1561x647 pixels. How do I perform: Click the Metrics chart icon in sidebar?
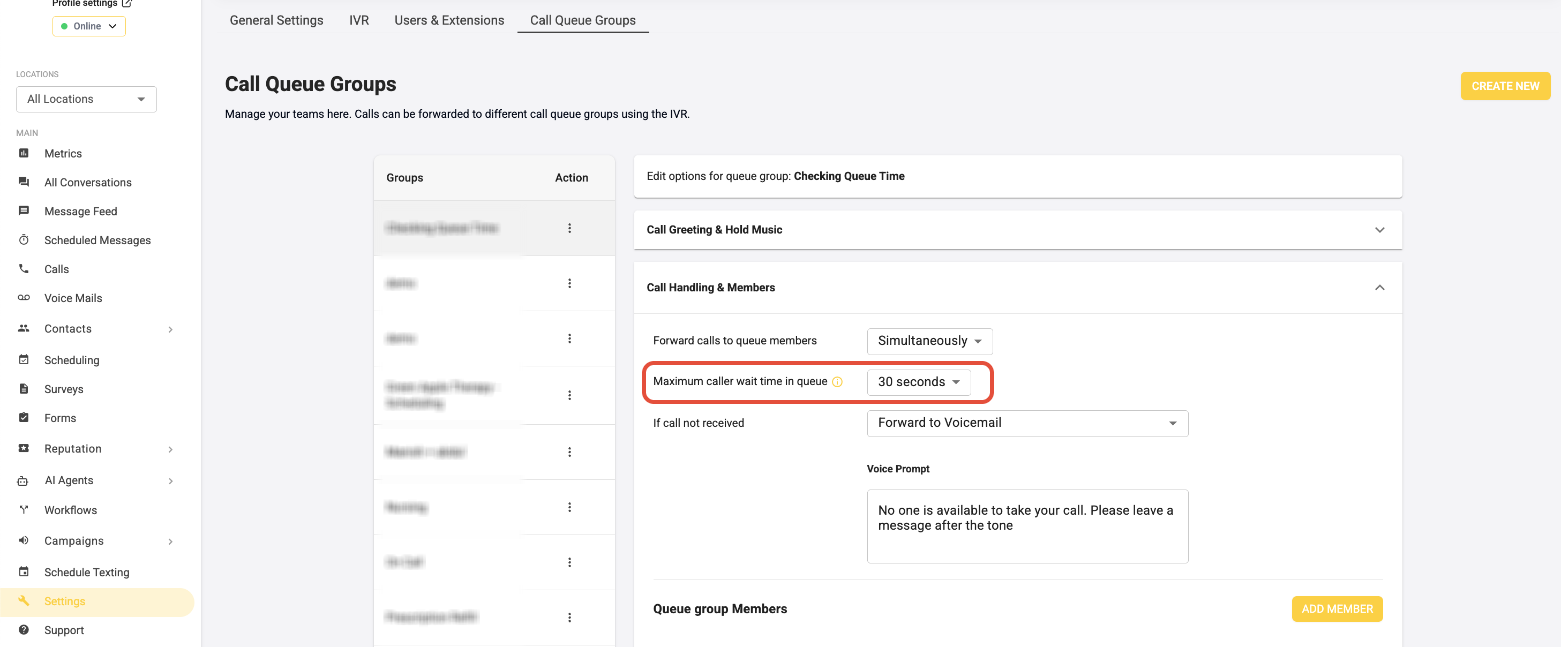coord(24,153)
